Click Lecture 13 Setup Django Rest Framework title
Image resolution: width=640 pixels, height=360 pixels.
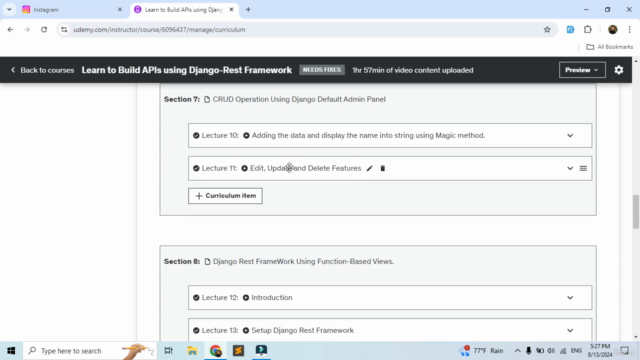[x=302, y=330]
